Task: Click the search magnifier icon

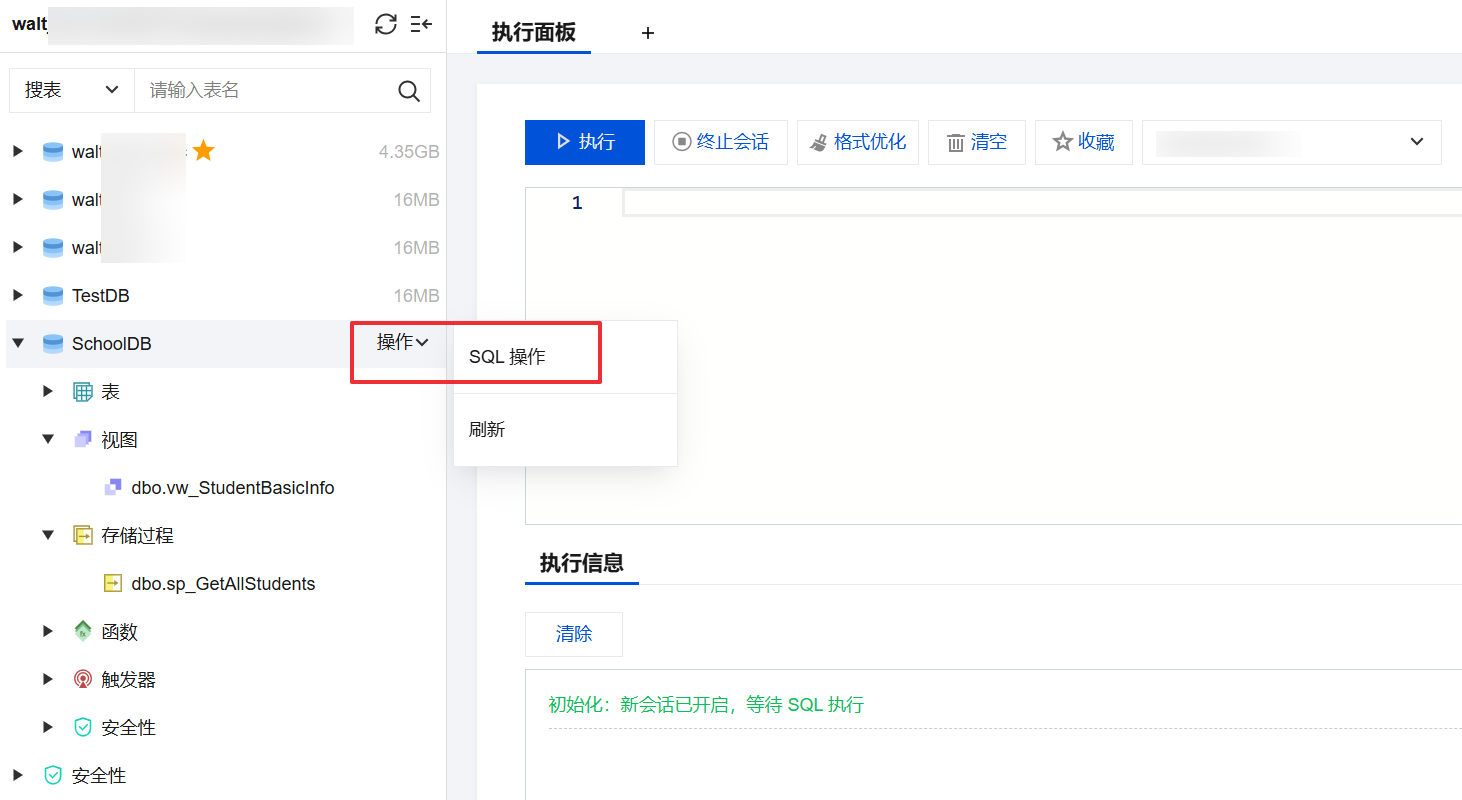Action: (409, 91)
